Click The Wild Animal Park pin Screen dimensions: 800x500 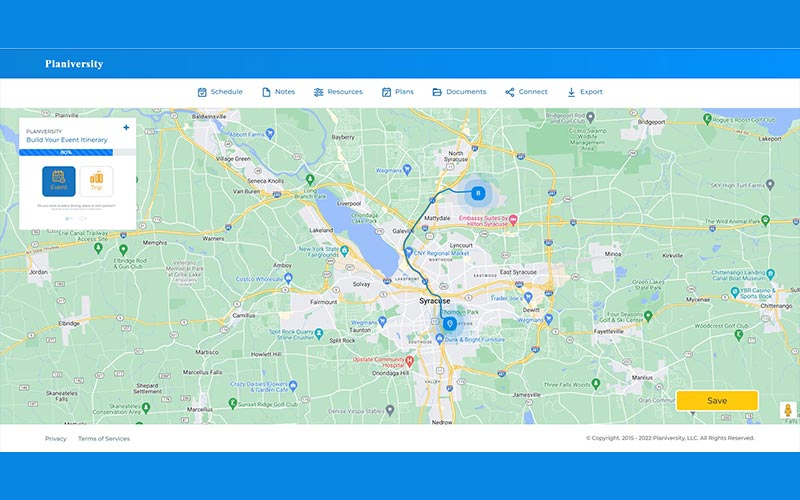(765, 220)
